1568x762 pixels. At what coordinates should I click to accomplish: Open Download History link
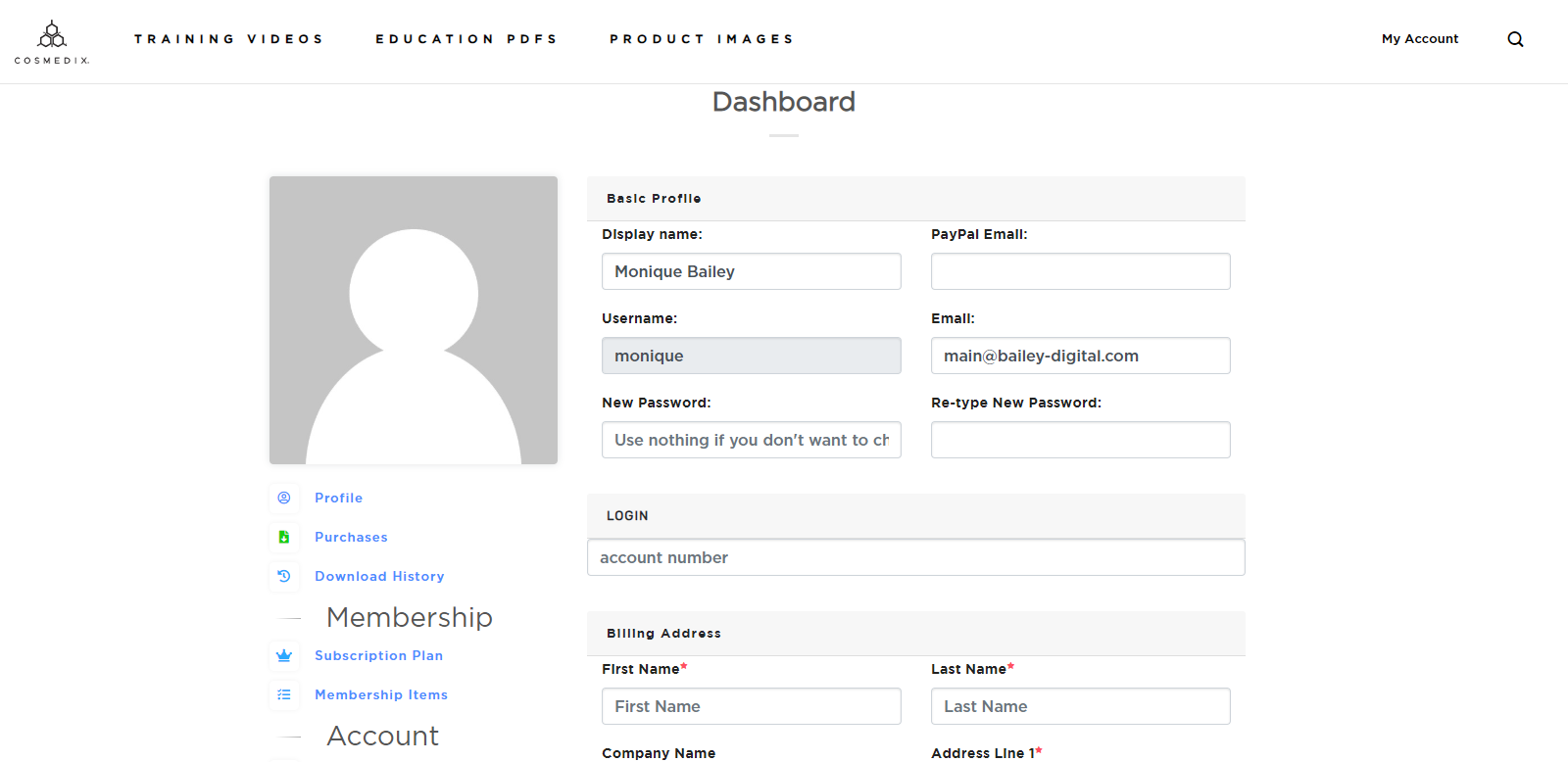[x=379, y=576]
